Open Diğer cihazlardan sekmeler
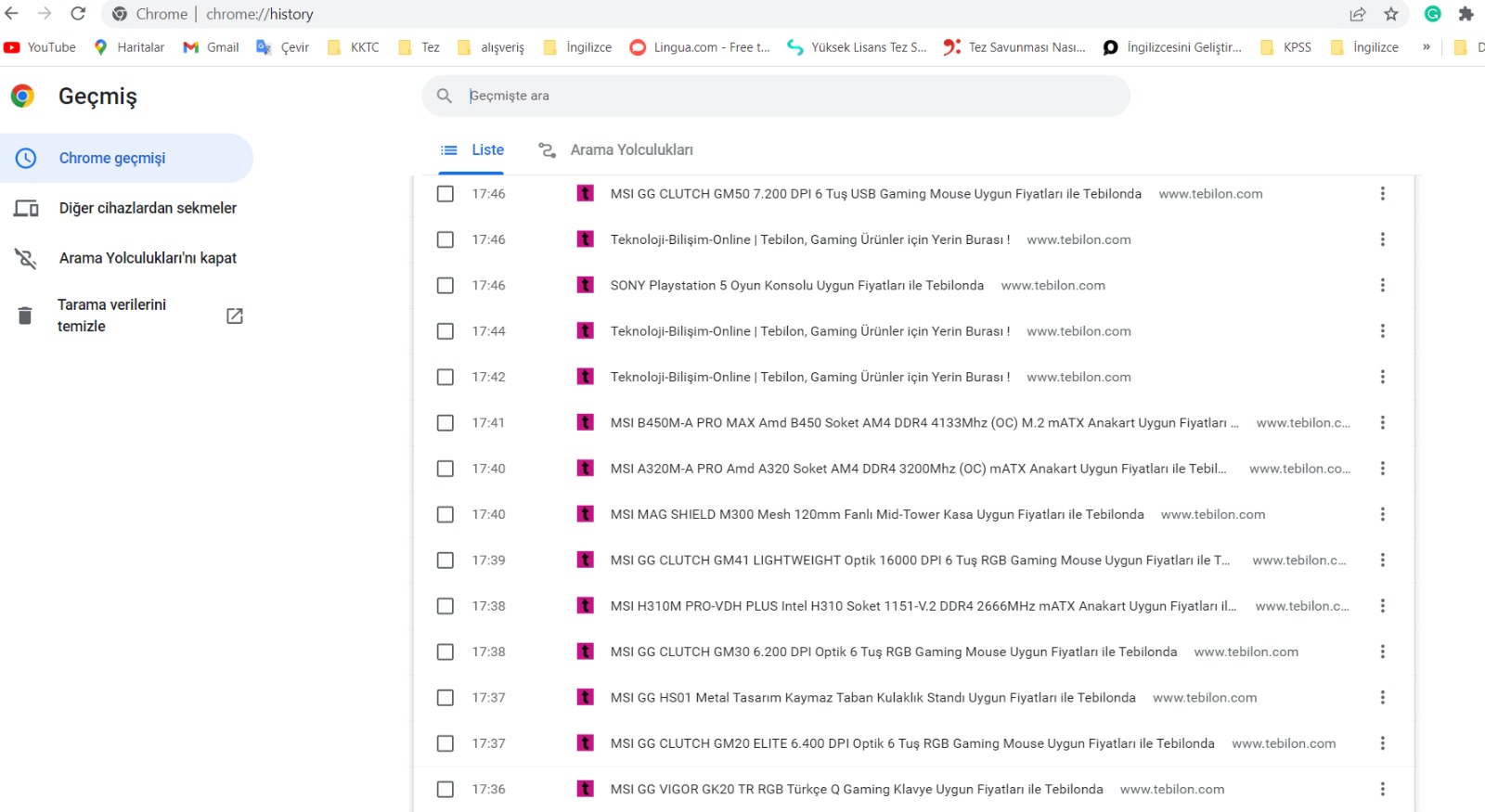 coord(126,208)
